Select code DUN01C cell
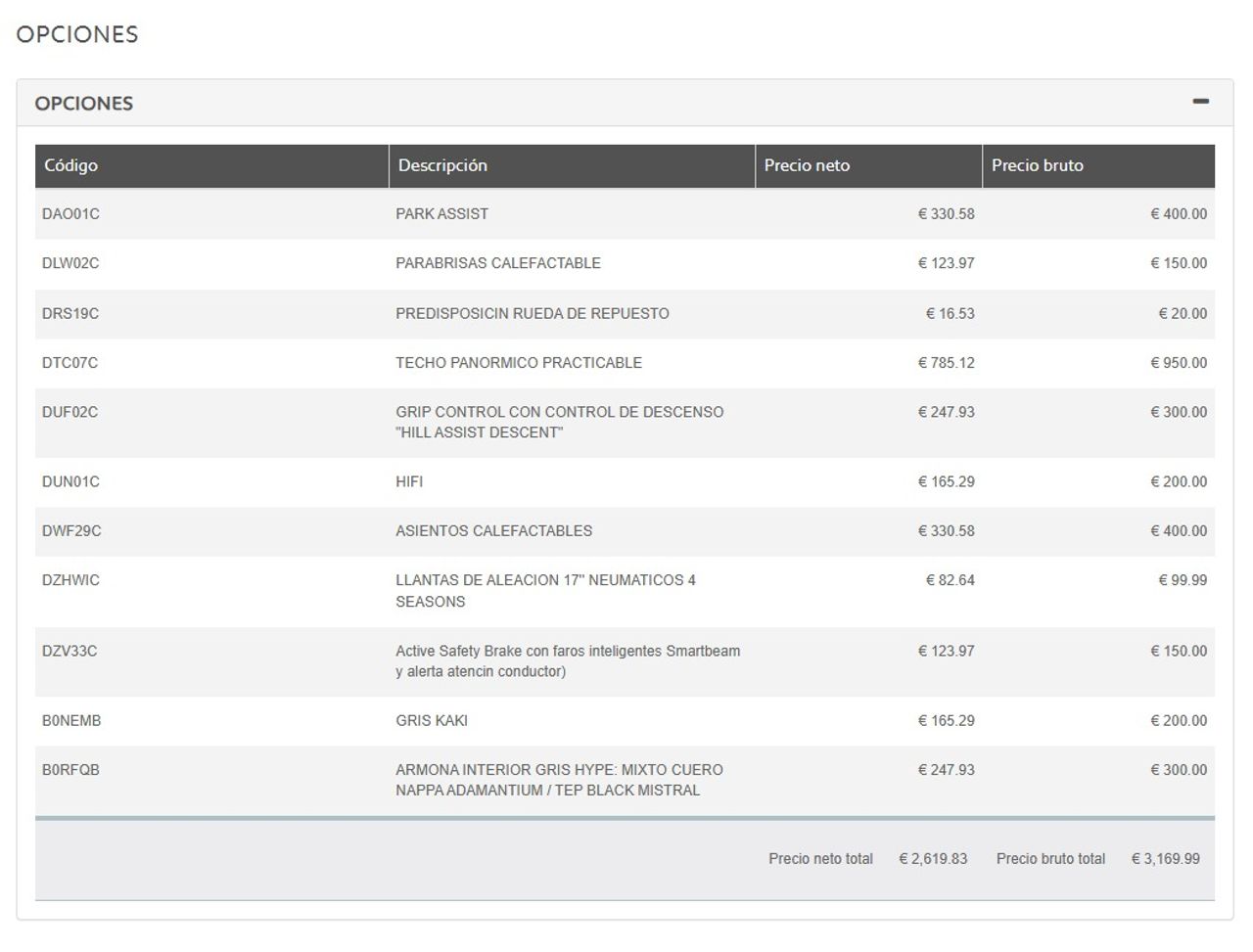Viewport: 1253px width, 952px height. tap(70, 482)
